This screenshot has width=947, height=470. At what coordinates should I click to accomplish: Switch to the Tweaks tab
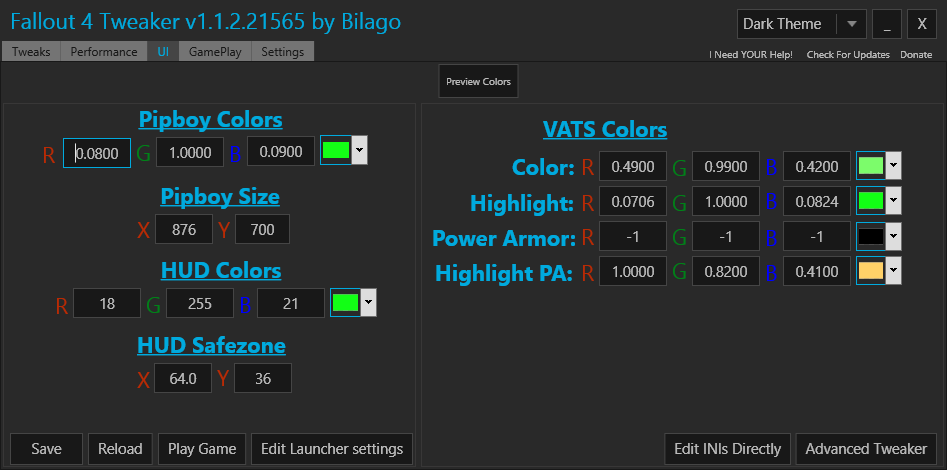click(31, 52)
